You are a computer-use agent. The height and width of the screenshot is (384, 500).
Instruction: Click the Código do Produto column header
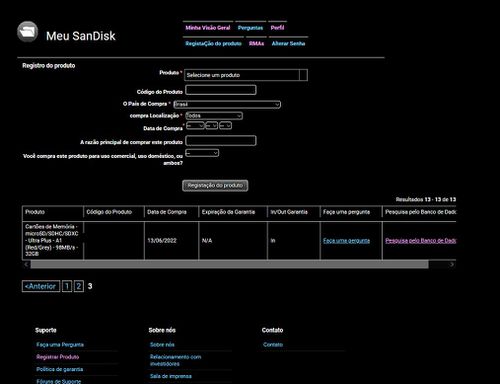(x=114, y=212)
